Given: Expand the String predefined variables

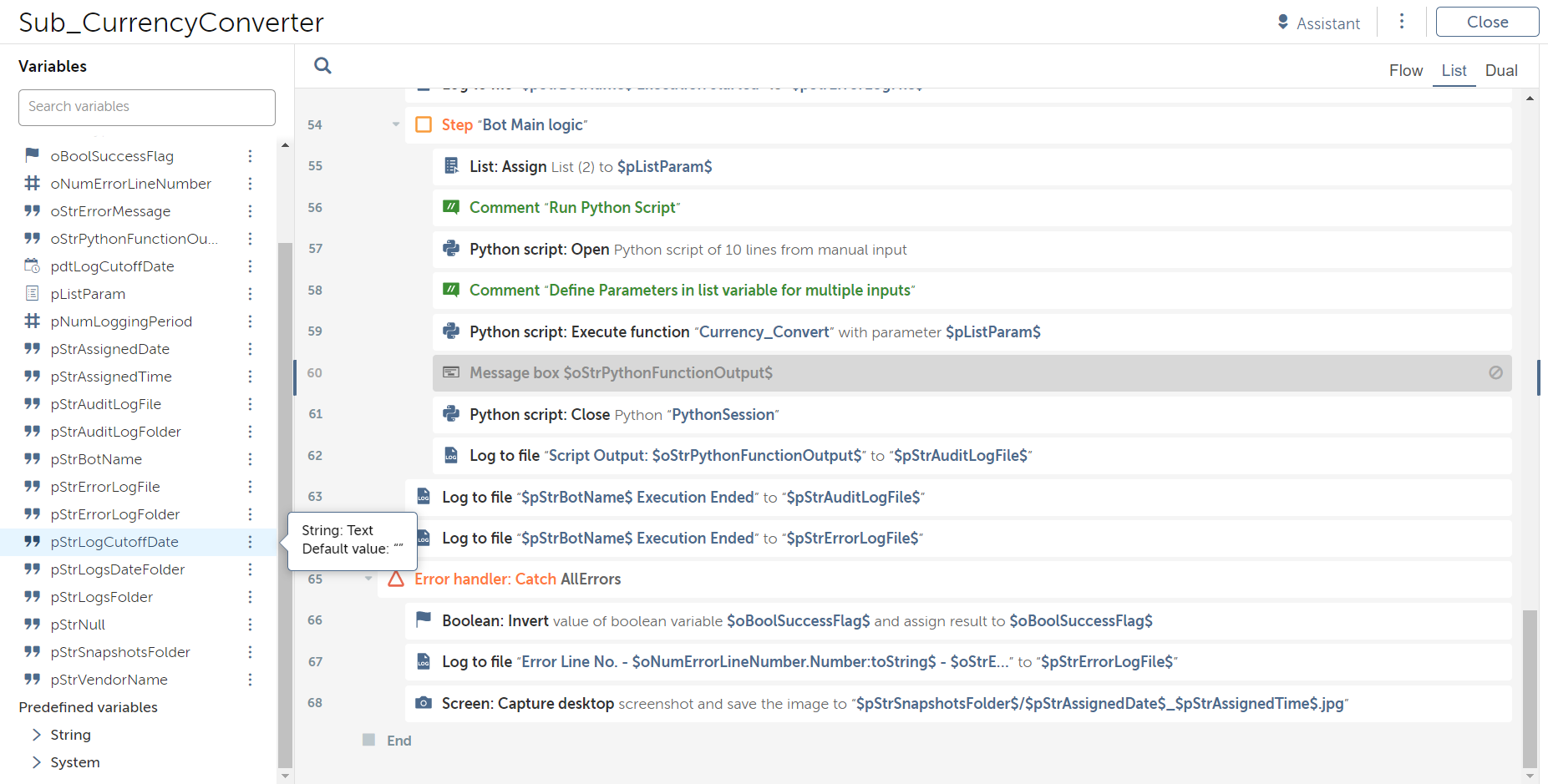Looking at the screenshot, I should click(x=36, y=735).
